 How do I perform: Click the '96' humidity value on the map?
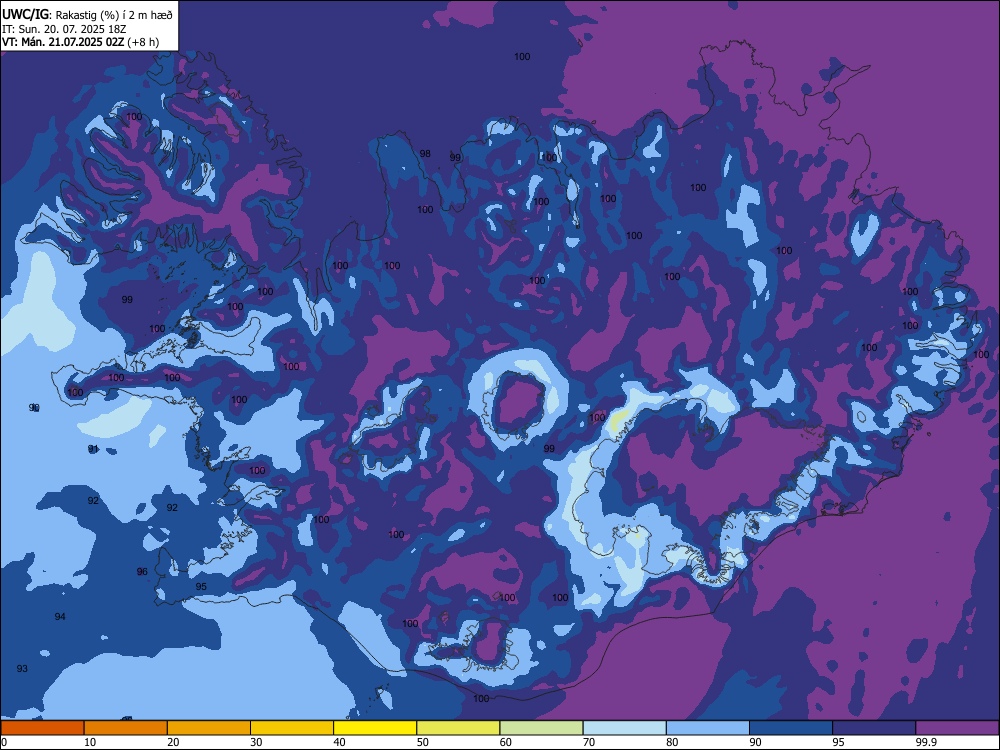point(142,571)
